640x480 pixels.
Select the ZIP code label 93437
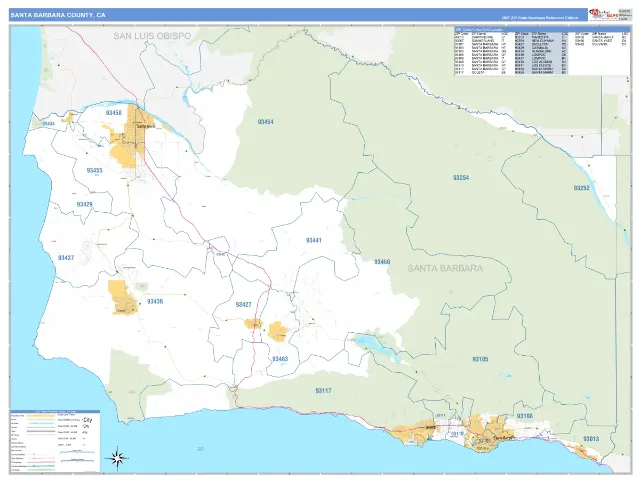tap(66, 258)
